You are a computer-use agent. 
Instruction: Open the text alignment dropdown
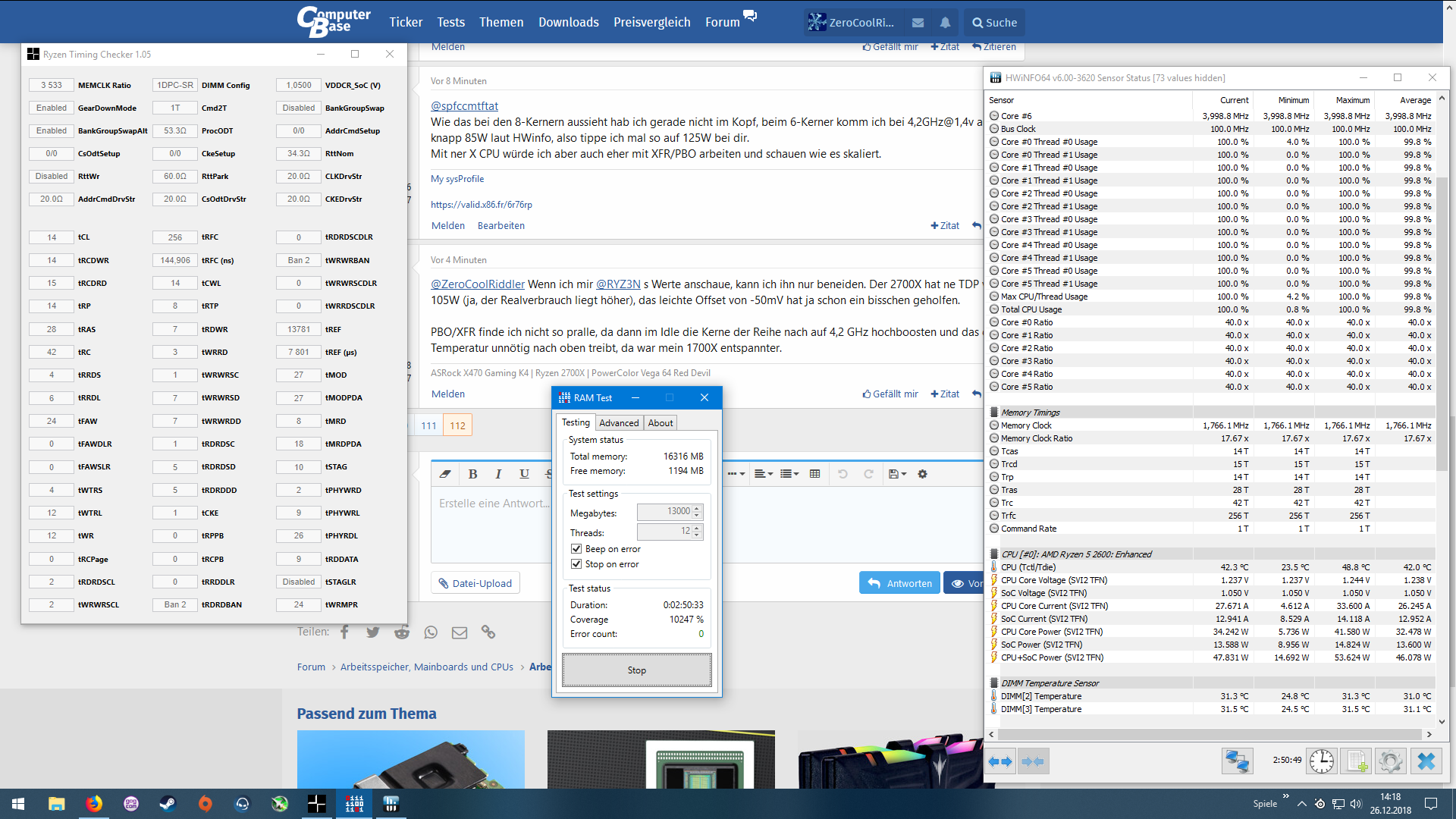[764, 473]
